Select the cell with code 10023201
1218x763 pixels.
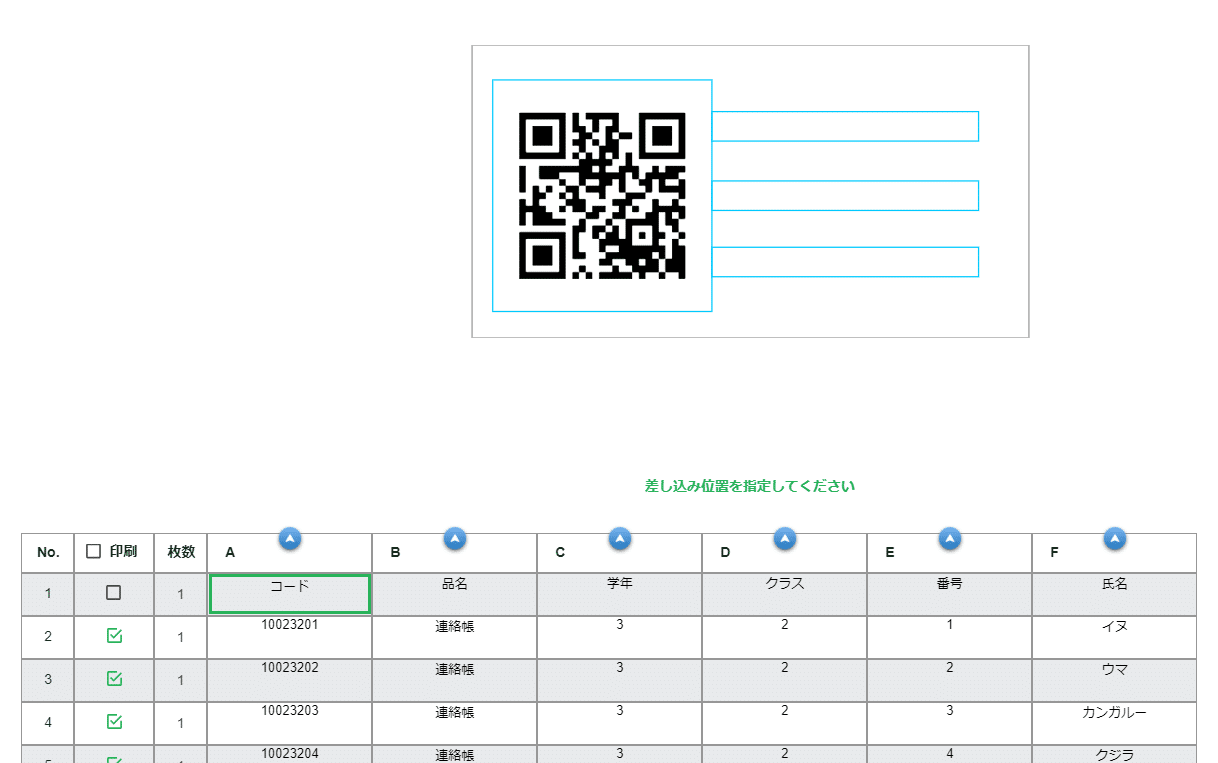tap(290, 637)
